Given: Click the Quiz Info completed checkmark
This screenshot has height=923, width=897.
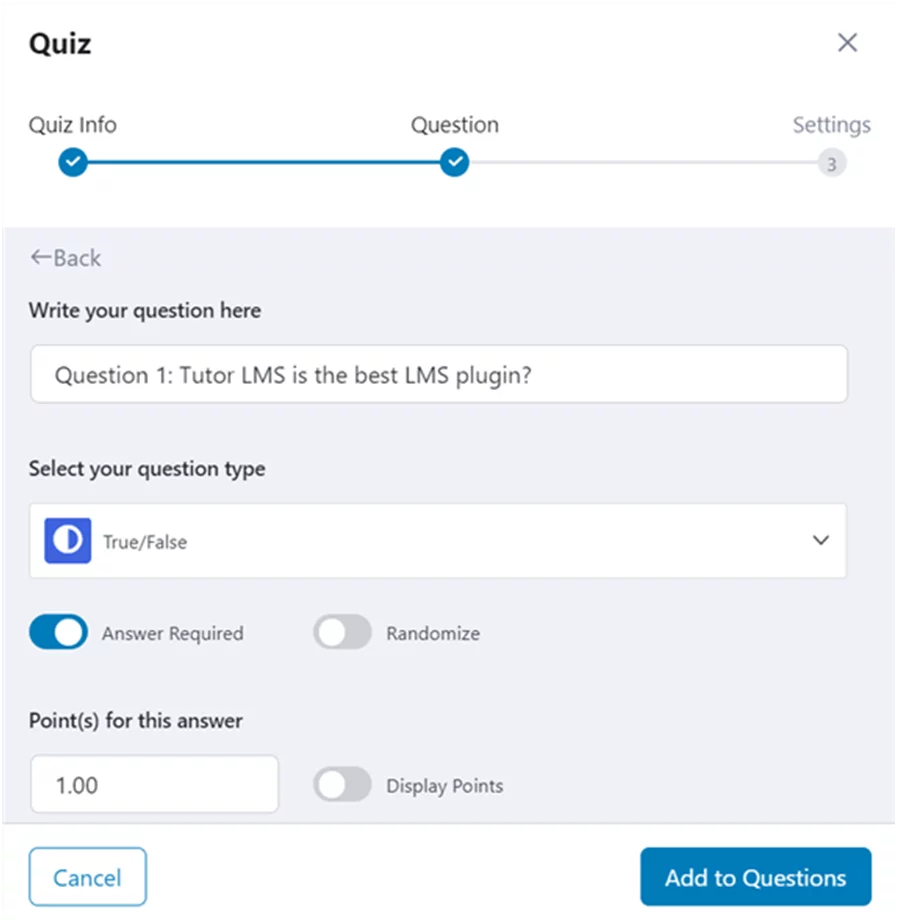Looking at the screenshot, I should pos(71,162).
